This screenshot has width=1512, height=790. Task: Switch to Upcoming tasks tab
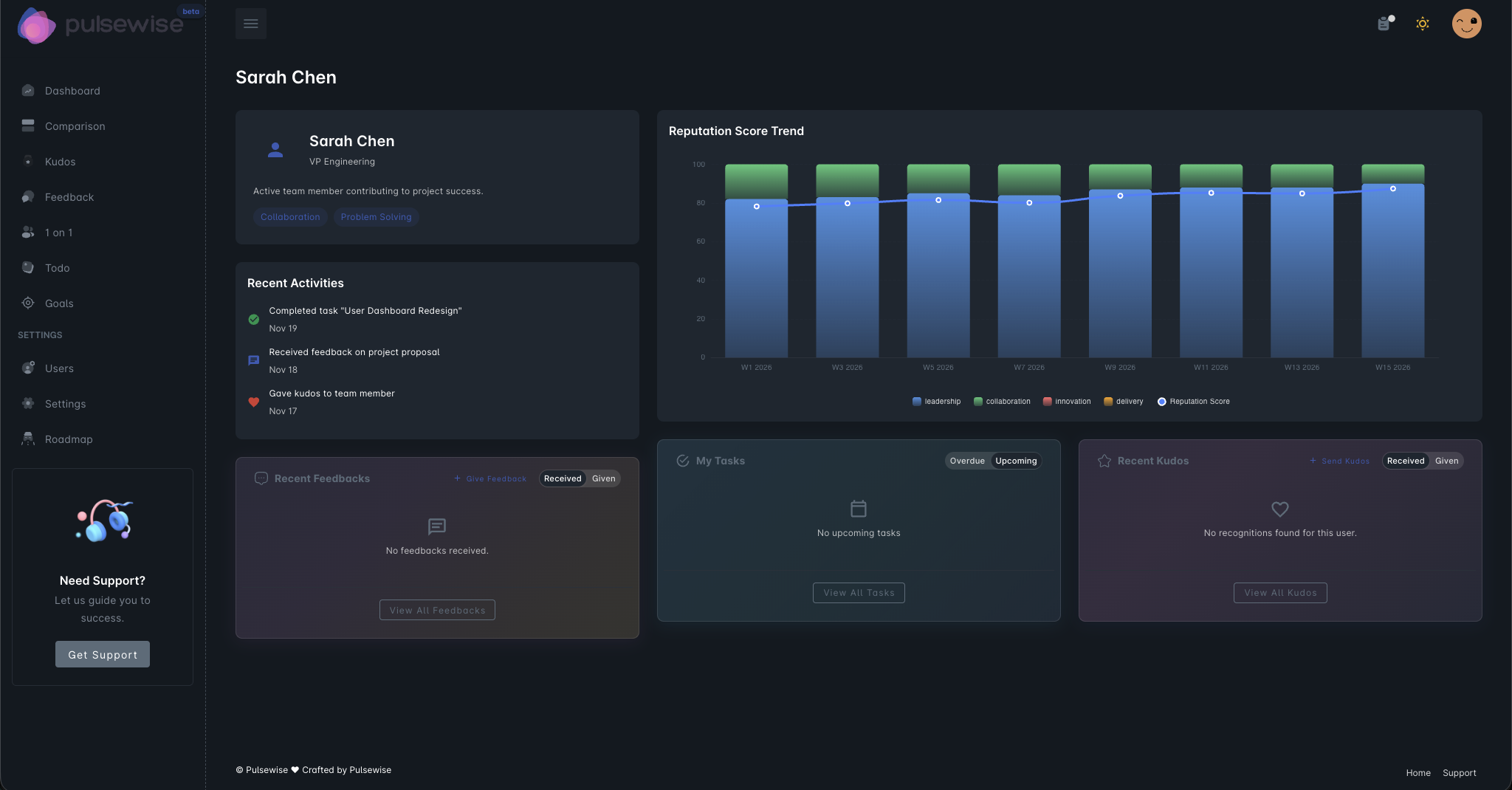click(1015, 460)
